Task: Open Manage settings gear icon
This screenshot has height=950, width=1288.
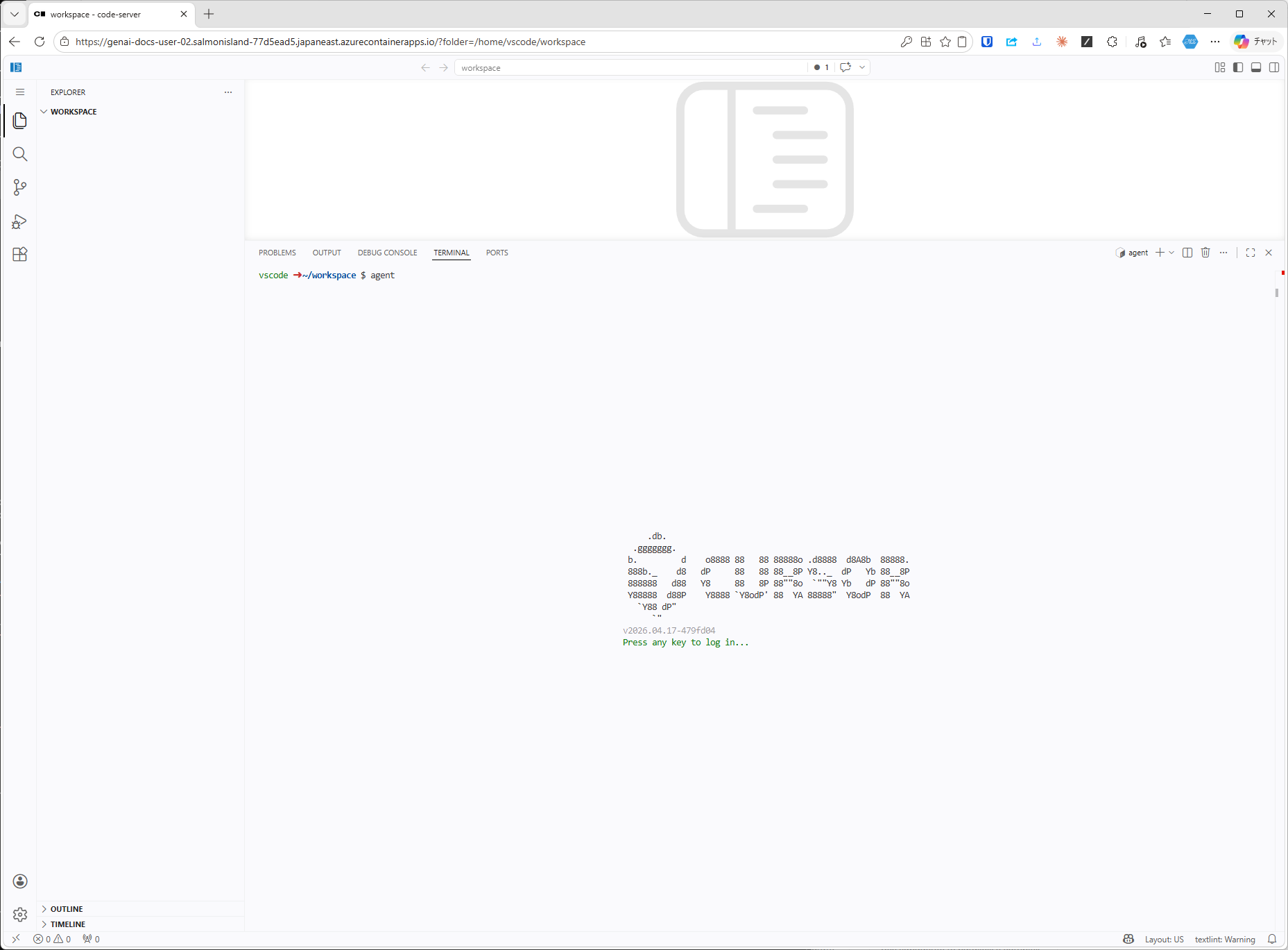Action: point(20,915)
